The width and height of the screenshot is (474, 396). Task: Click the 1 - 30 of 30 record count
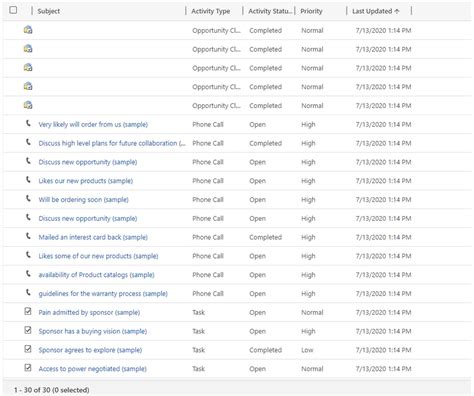click(x=52, y=390)
